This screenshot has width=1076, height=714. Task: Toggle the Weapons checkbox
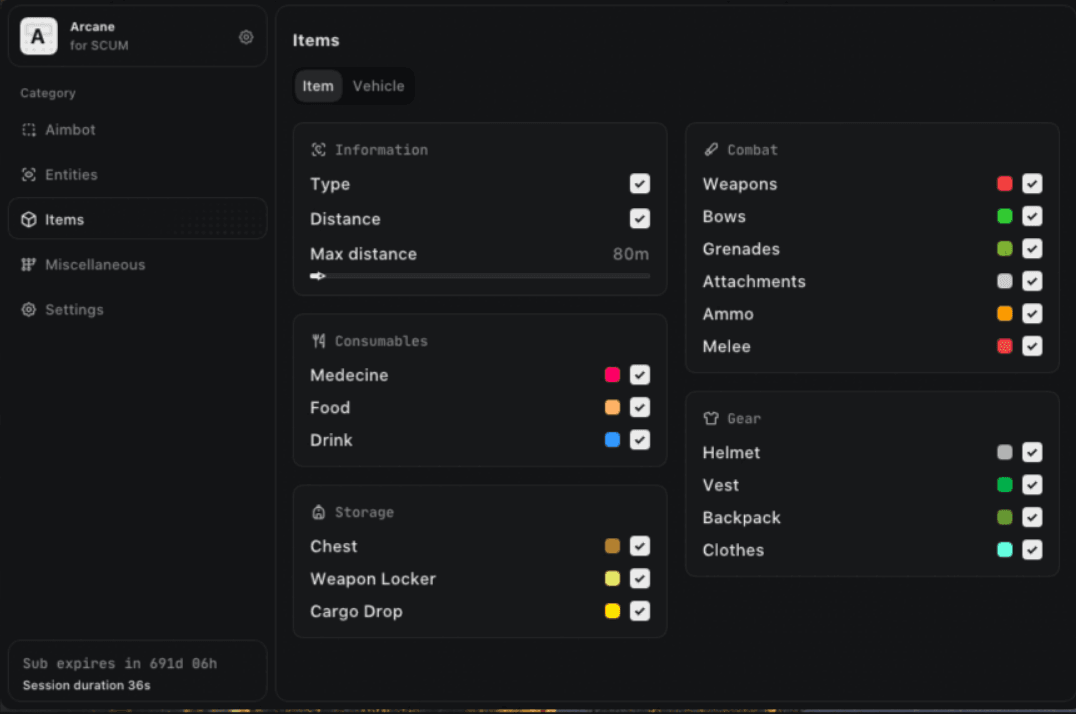pyautogui.click(x=1032, y=184)
